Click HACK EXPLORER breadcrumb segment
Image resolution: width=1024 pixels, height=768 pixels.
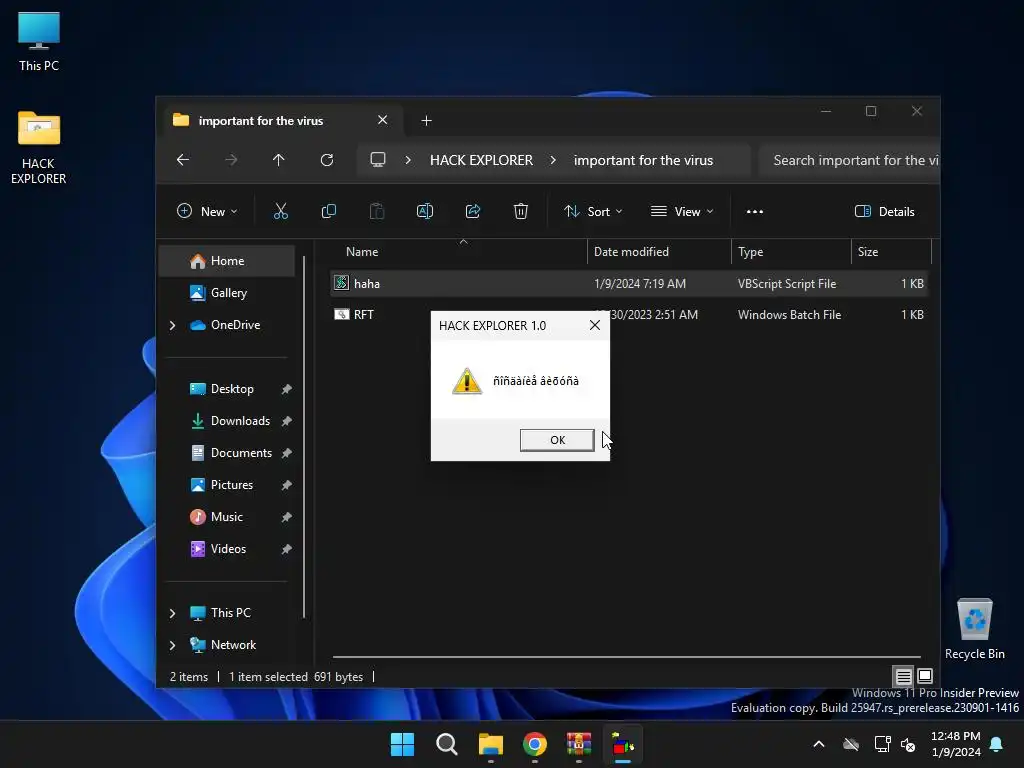(481, 160)
